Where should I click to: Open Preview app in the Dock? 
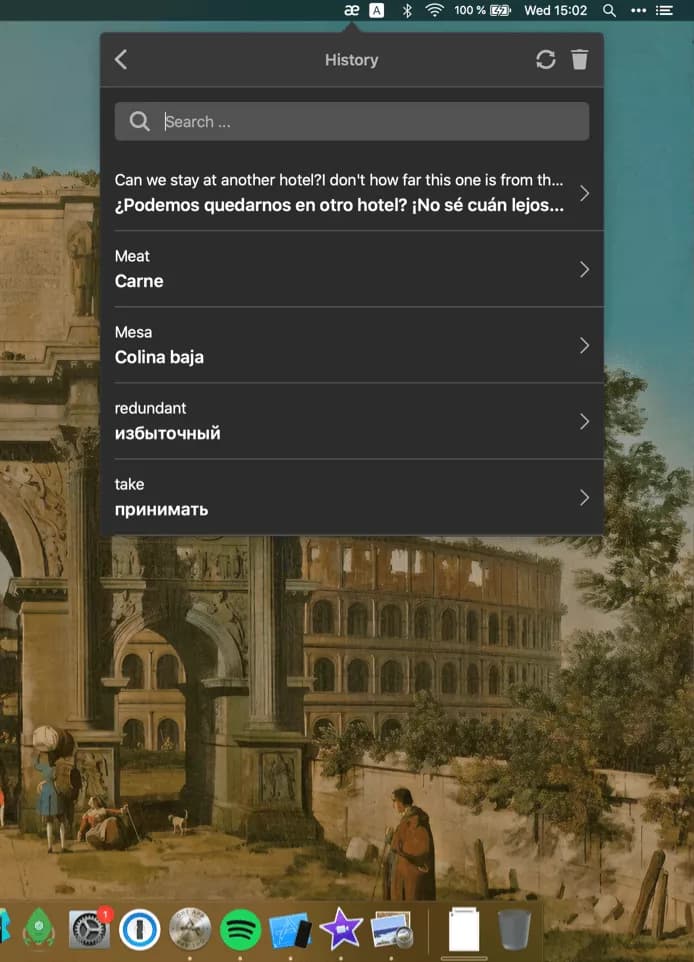[x=391, y=929]
